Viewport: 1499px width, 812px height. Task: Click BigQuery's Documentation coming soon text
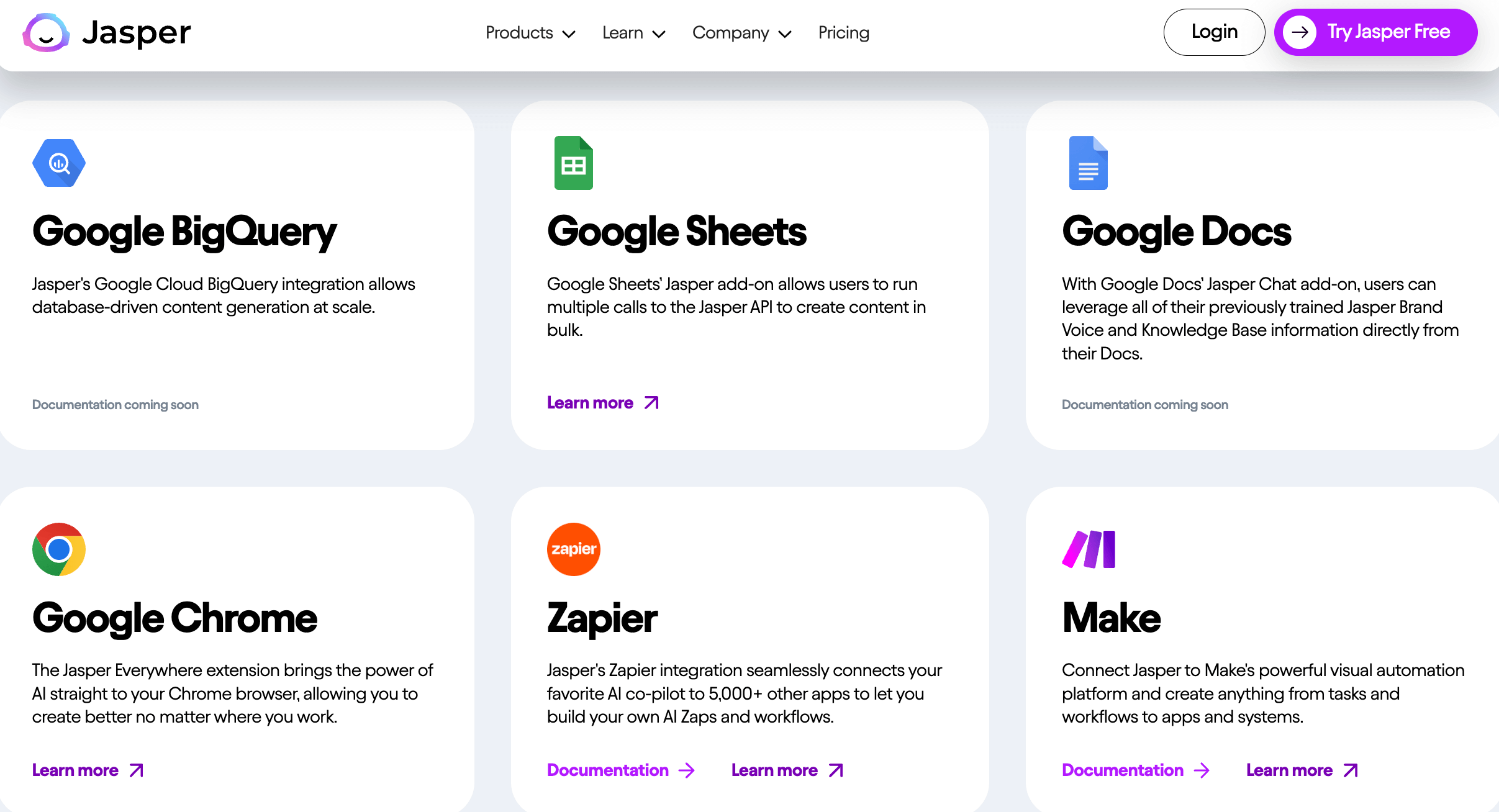tap(115, 405)
